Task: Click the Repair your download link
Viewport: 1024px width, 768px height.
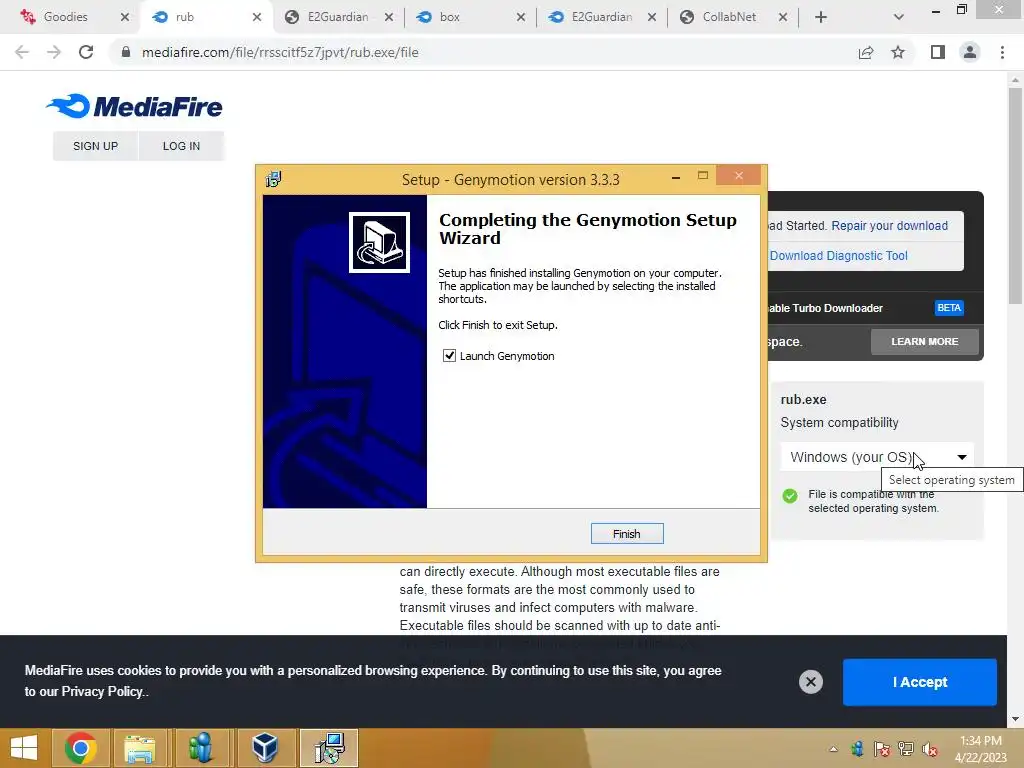Action: coord(889,225)
